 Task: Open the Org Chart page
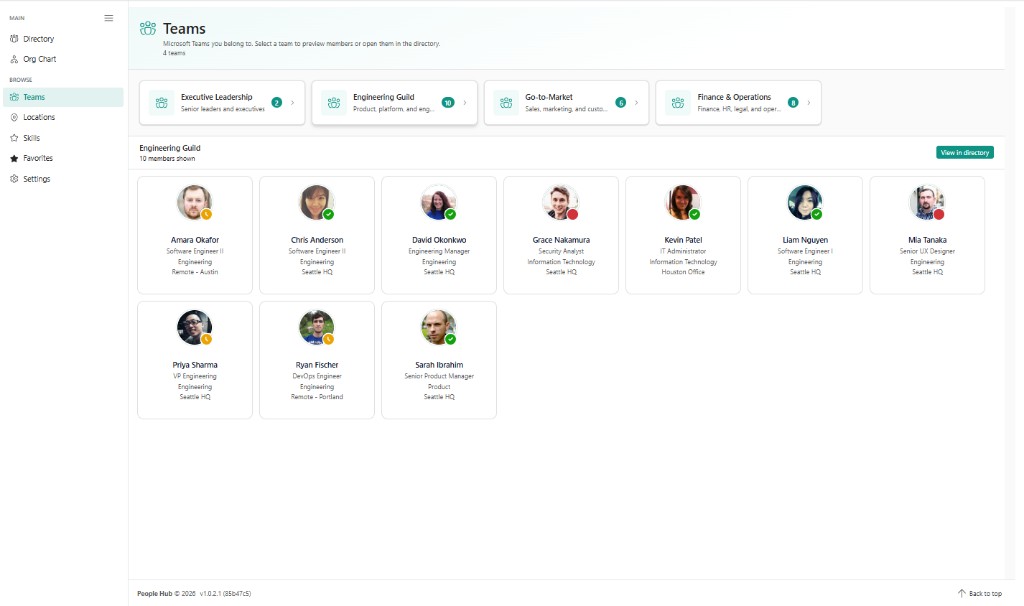[x=63, y=59]
